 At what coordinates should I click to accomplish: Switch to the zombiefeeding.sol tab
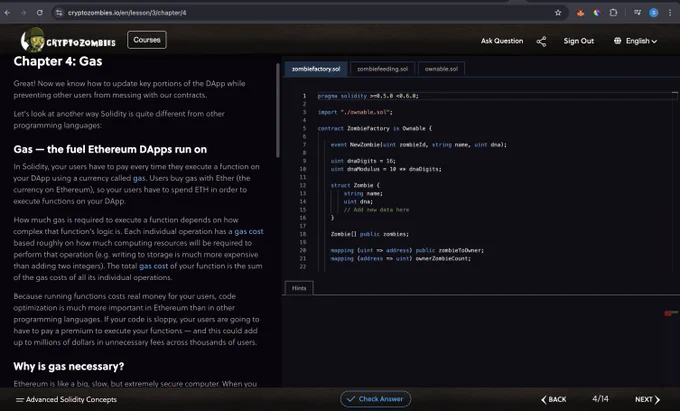382,69
